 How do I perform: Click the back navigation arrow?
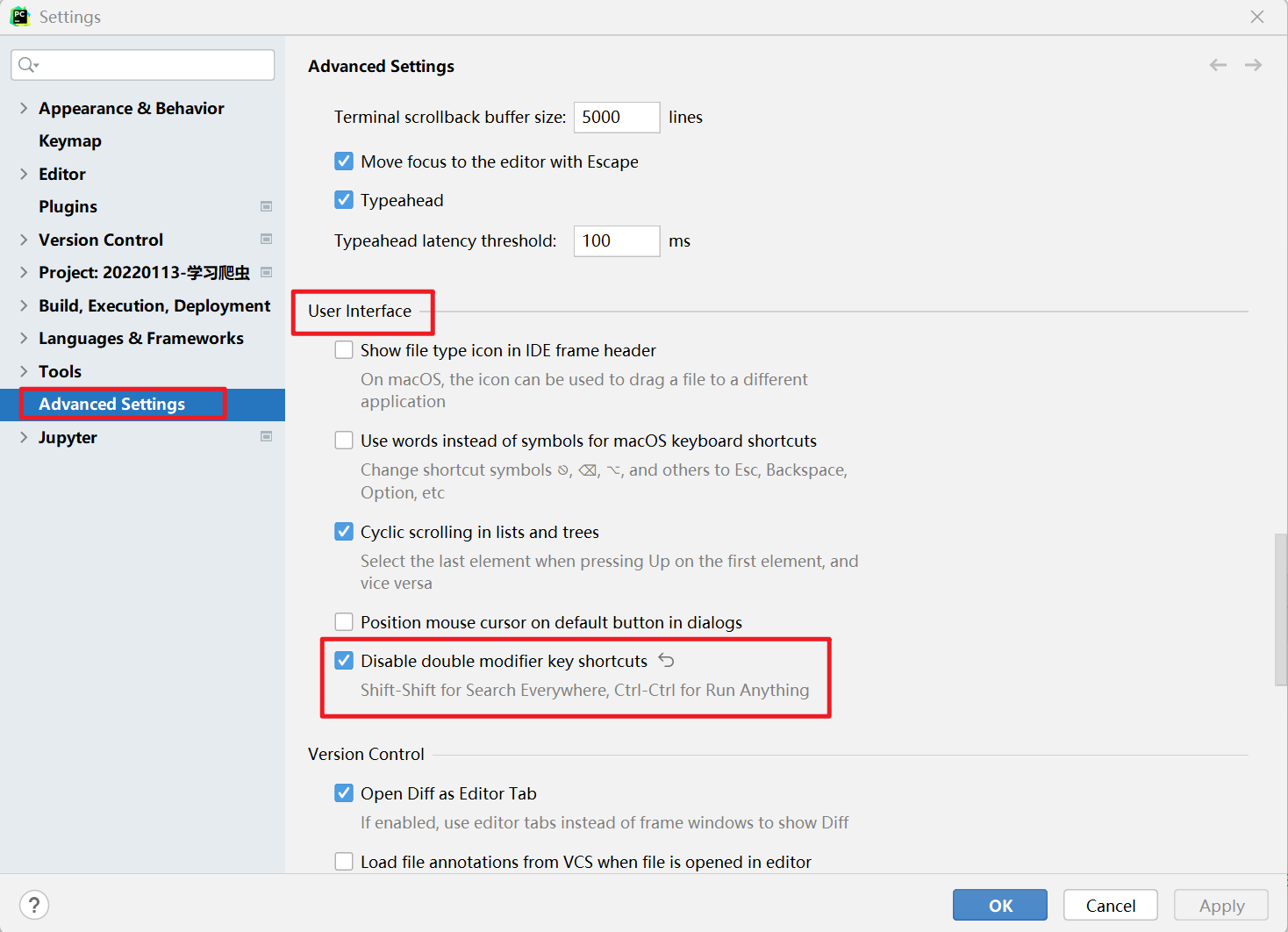(1218, 64)
